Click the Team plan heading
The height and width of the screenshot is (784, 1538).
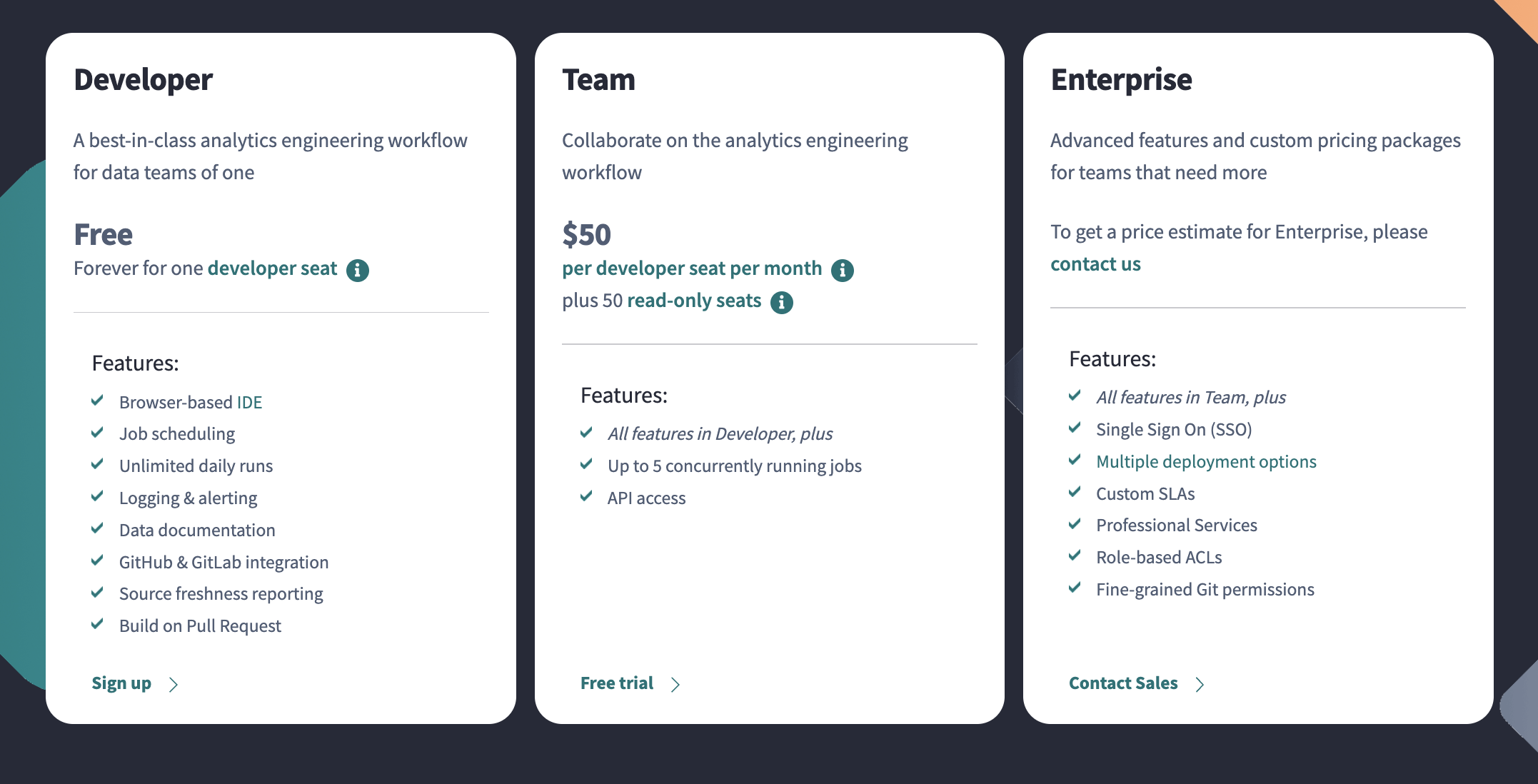[x=598, y=80]
